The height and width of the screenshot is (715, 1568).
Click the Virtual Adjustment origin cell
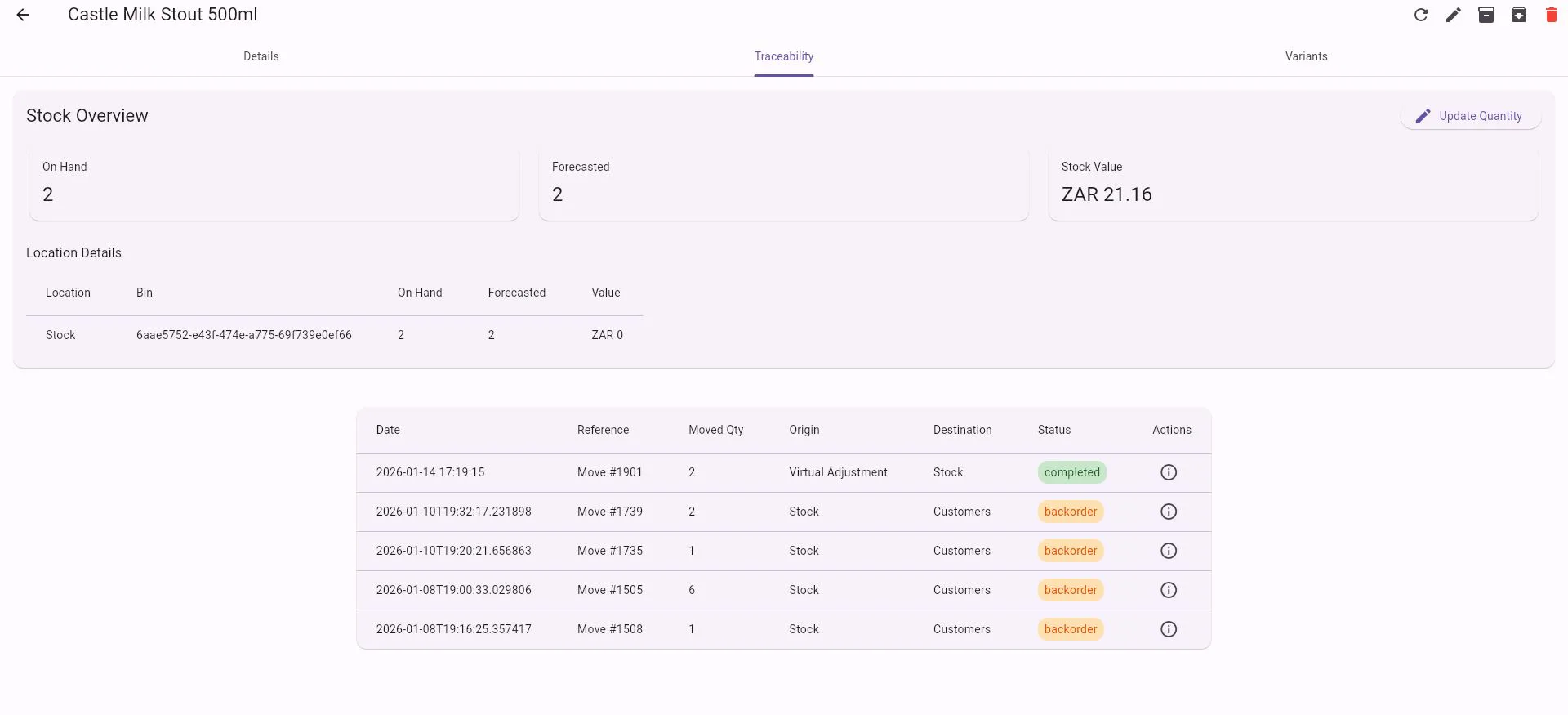click(838, 472)
